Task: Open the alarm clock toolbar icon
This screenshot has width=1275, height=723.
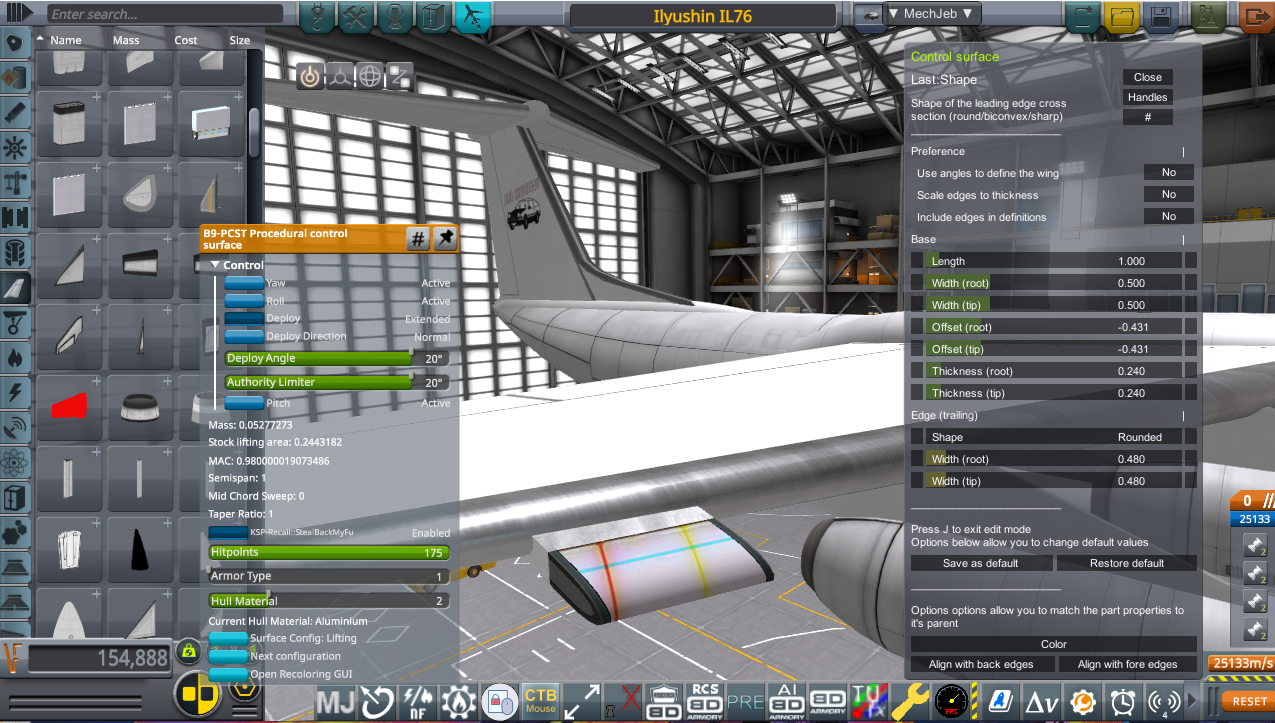Action: pyautogui.click(x=1122, y=701)
